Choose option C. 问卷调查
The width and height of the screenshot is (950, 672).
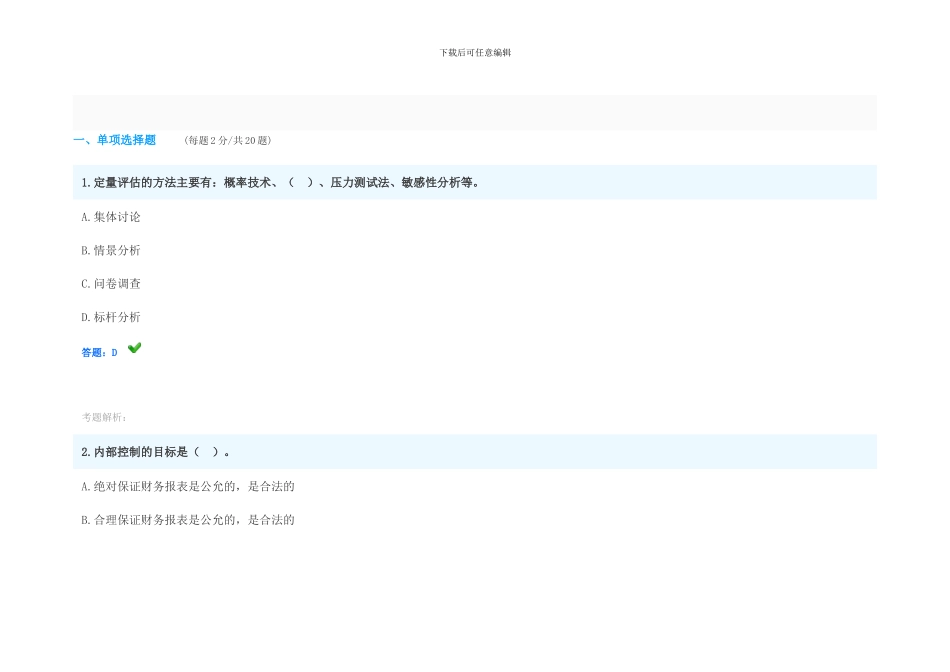tap(111, 284)
